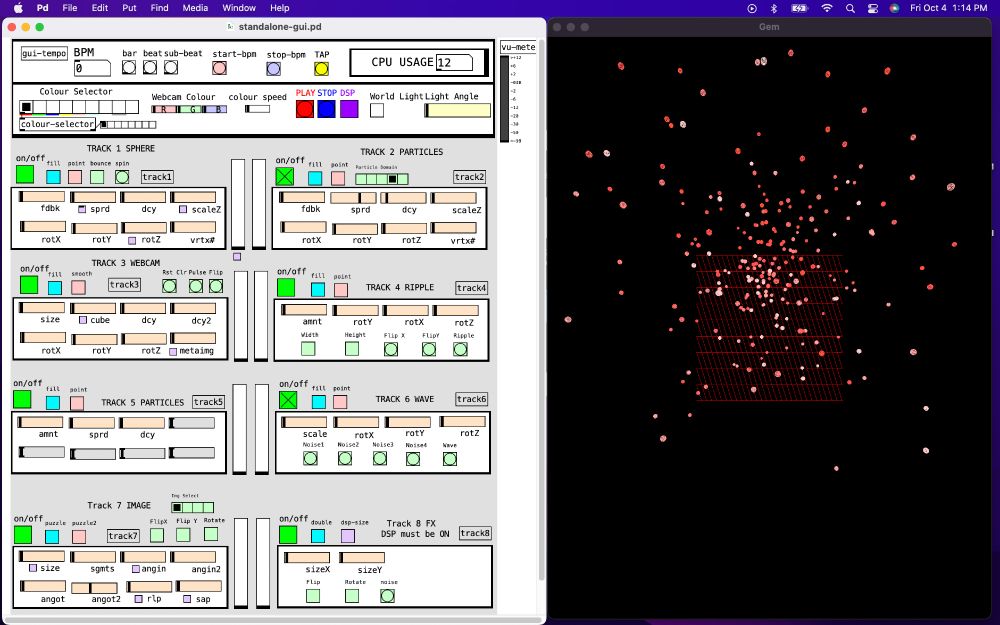The image size is (1000, 625).
Task: Open the Edit menu
Action: 99,8
